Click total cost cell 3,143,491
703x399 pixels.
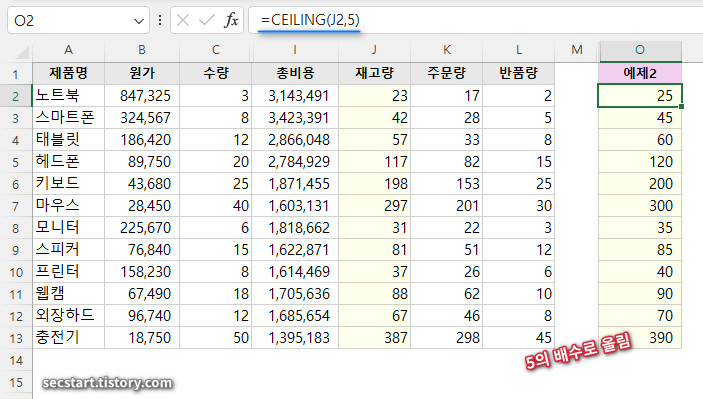click(295, 95)
